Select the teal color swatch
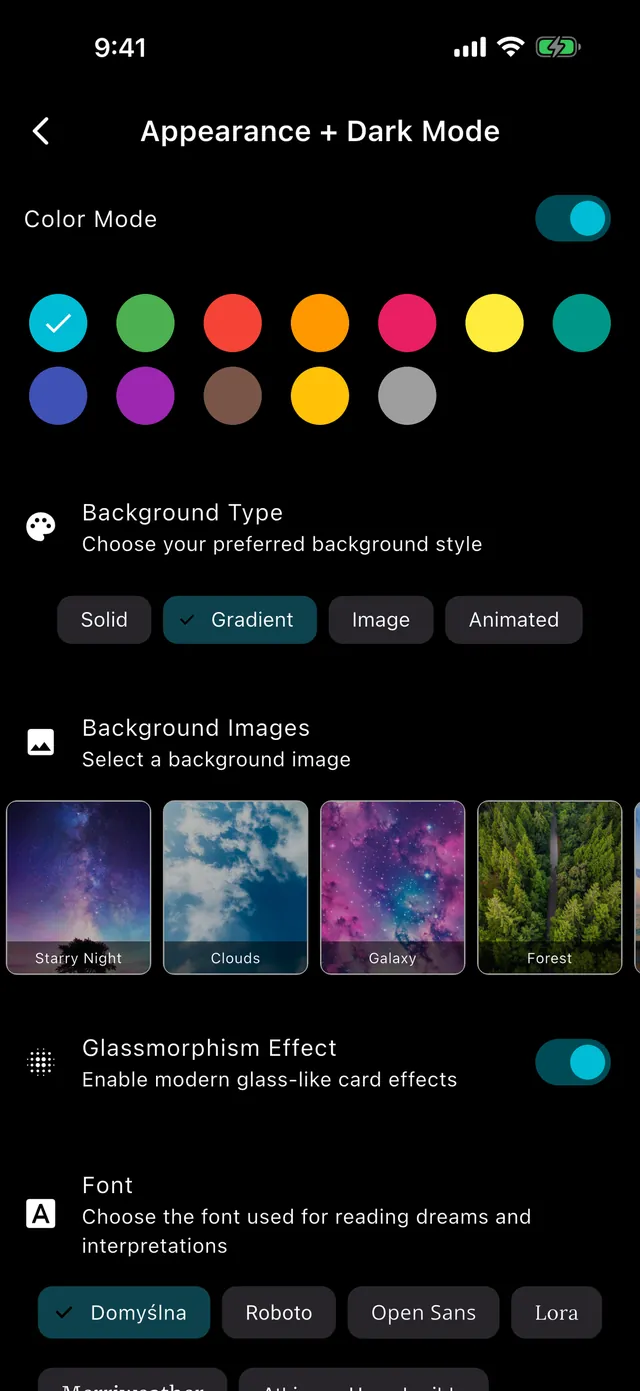 pyautogui.click(x=582, y=323)
